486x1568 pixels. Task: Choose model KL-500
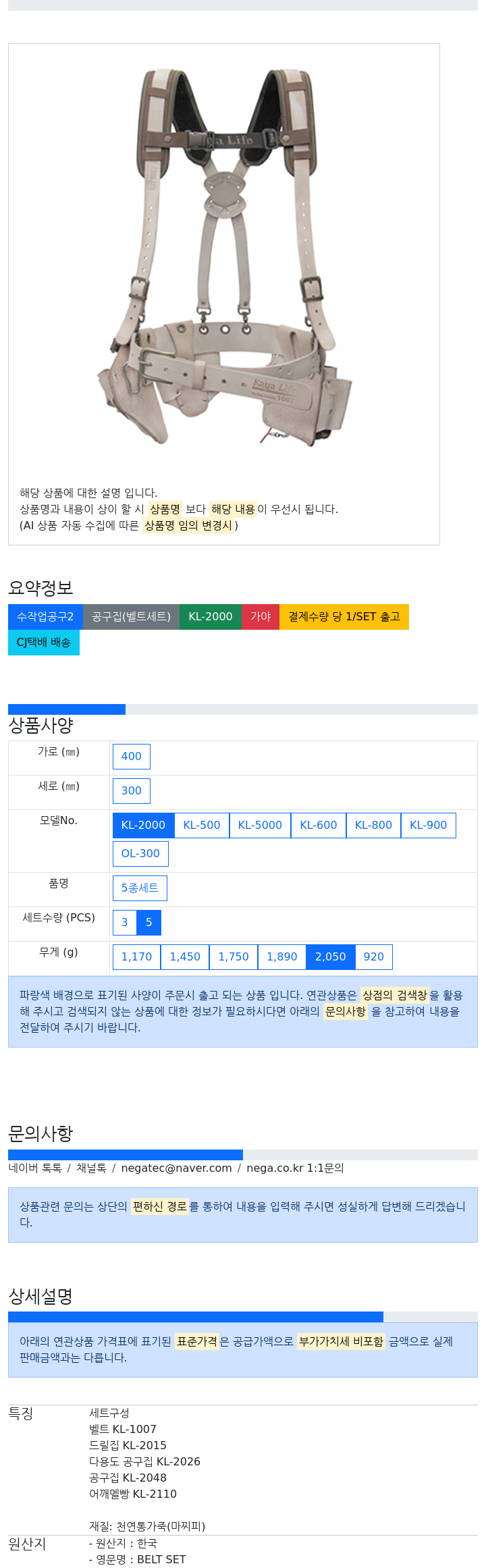[x=202, y=826]
